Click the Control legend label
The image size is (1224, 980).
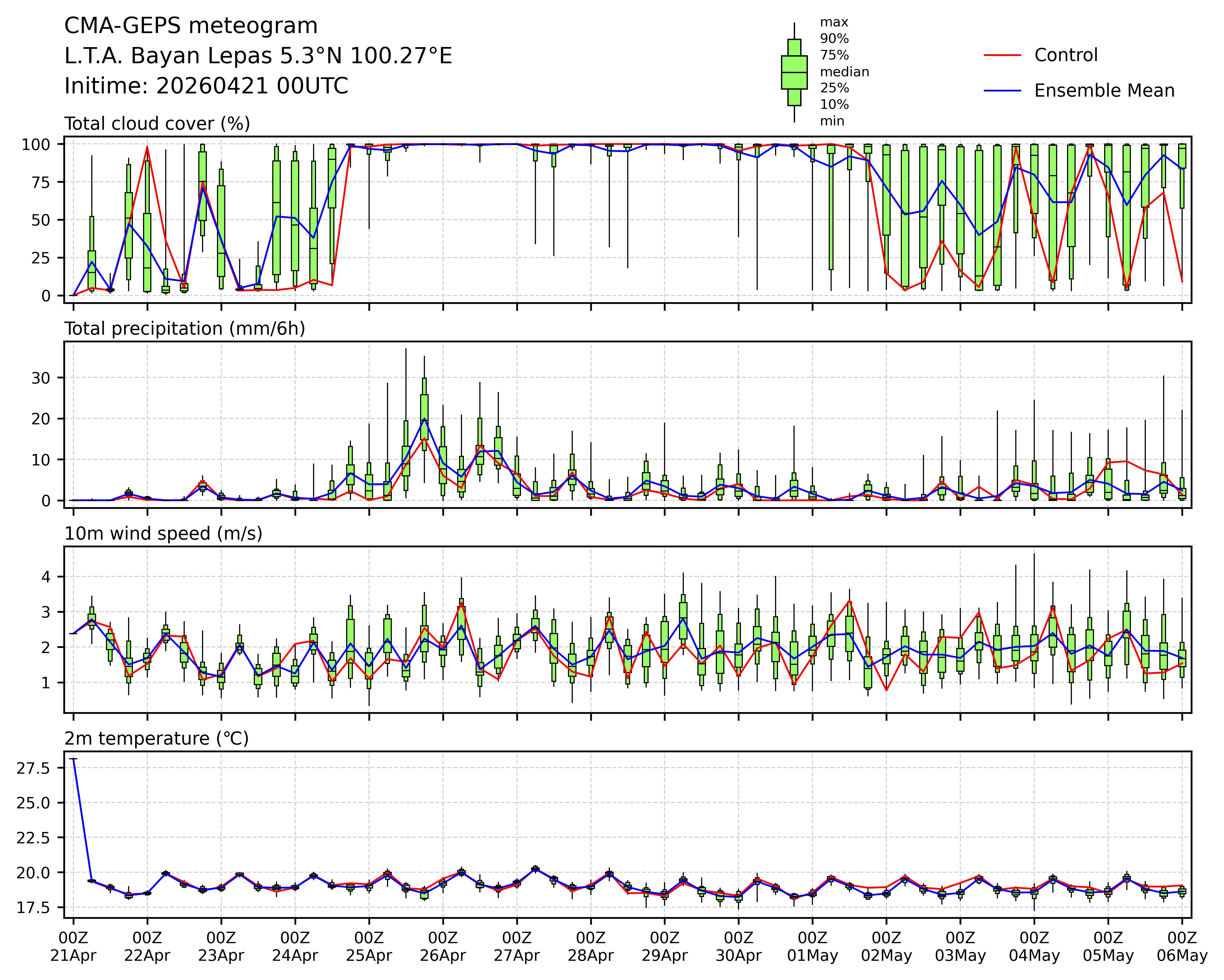pyautogui.click(x=1066, y=55)
